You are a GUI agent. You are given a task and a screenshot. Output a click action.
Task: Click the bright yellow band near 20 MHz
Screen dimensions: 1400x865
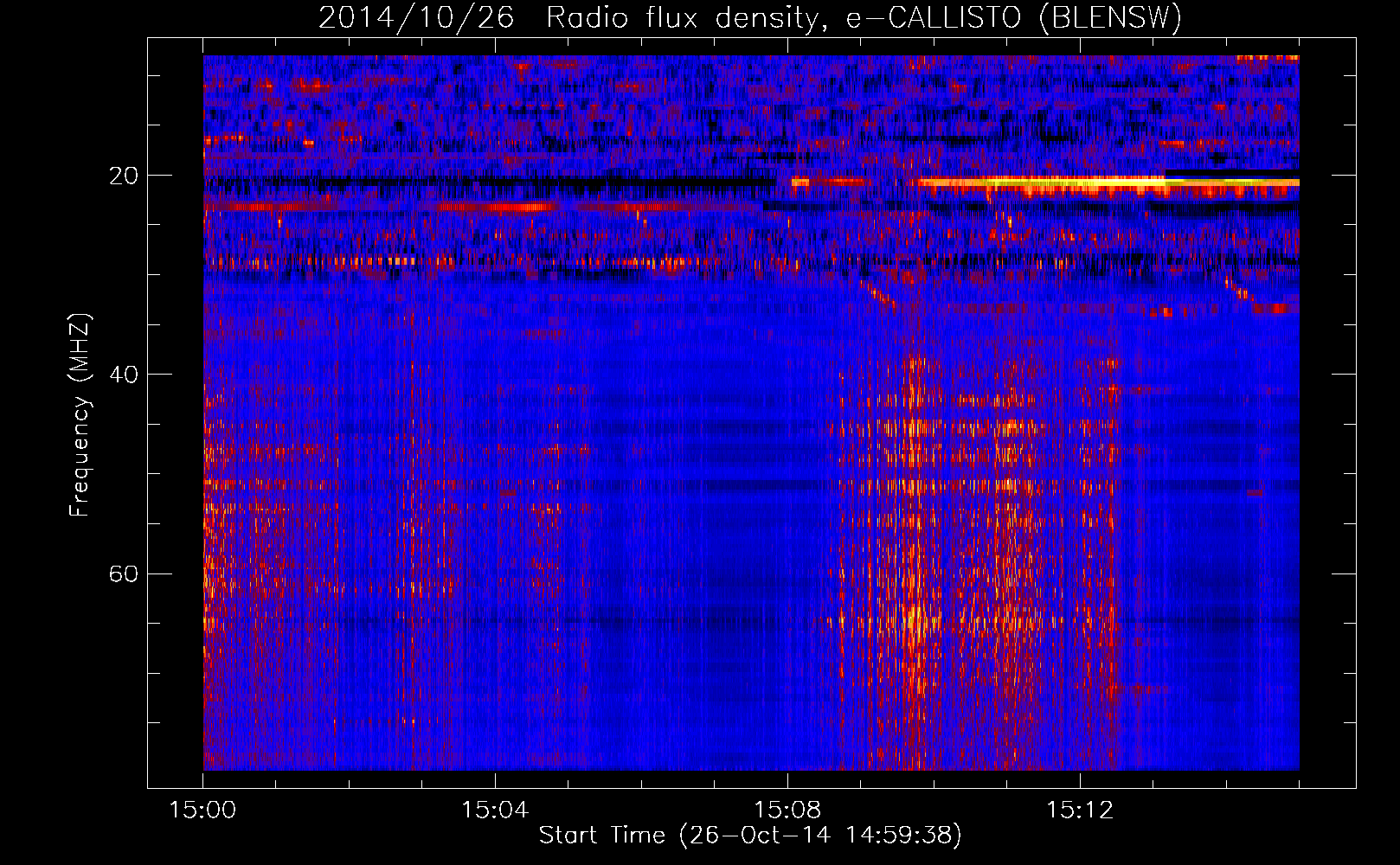tap(1108, 183)
